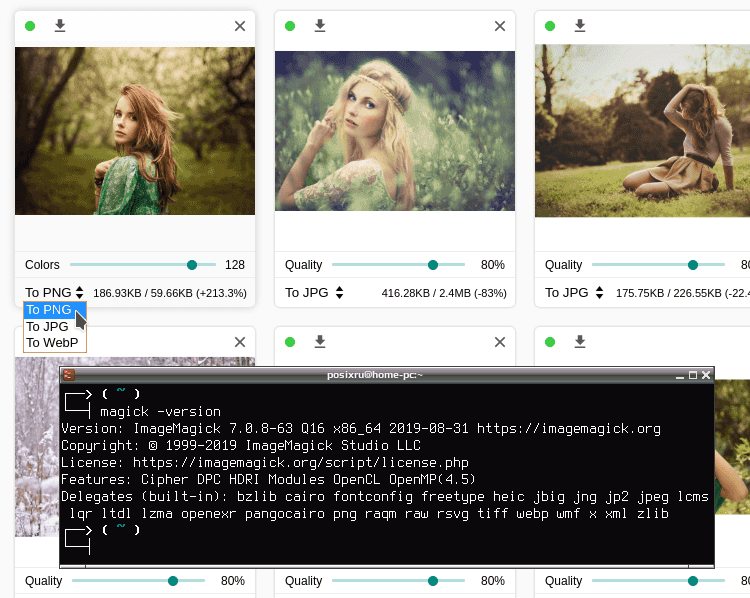
Task: Click terminal window icon in title bar
Action: tap(68, 375)
